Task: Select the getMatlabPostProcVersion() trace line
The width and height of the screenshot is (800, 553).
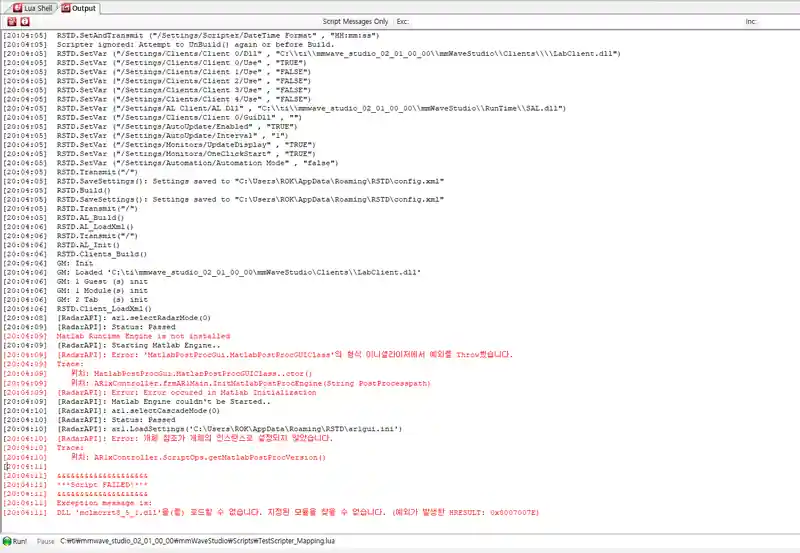Action: point(164,458)
